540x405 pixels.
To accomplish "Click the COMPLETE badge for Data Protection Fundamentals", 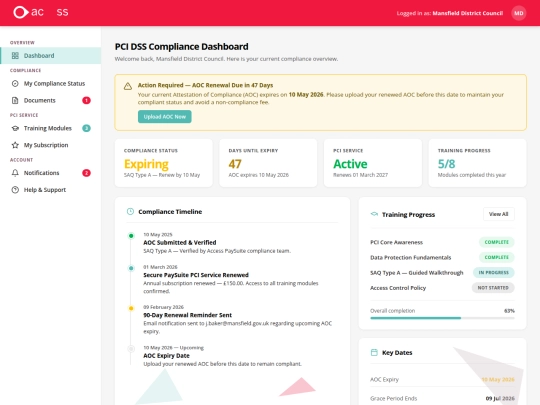I will pos(497,257).
